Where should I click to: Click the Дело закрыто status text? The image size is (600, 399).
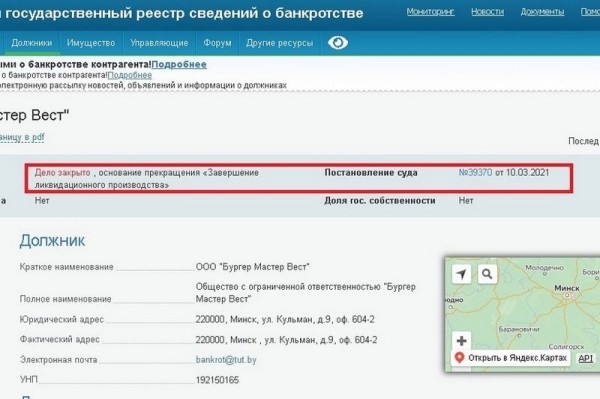click(62, 173)
